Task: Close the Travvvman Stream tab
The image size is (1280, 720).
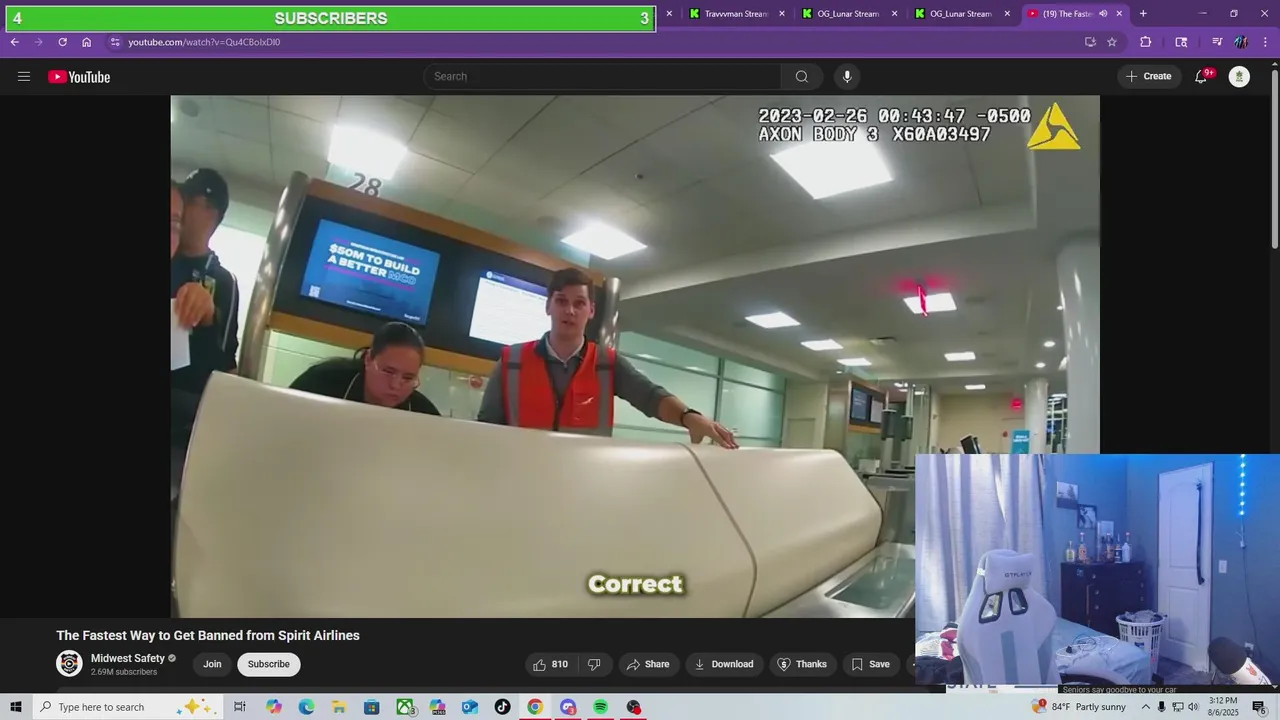Action: (x=782, y=14)
